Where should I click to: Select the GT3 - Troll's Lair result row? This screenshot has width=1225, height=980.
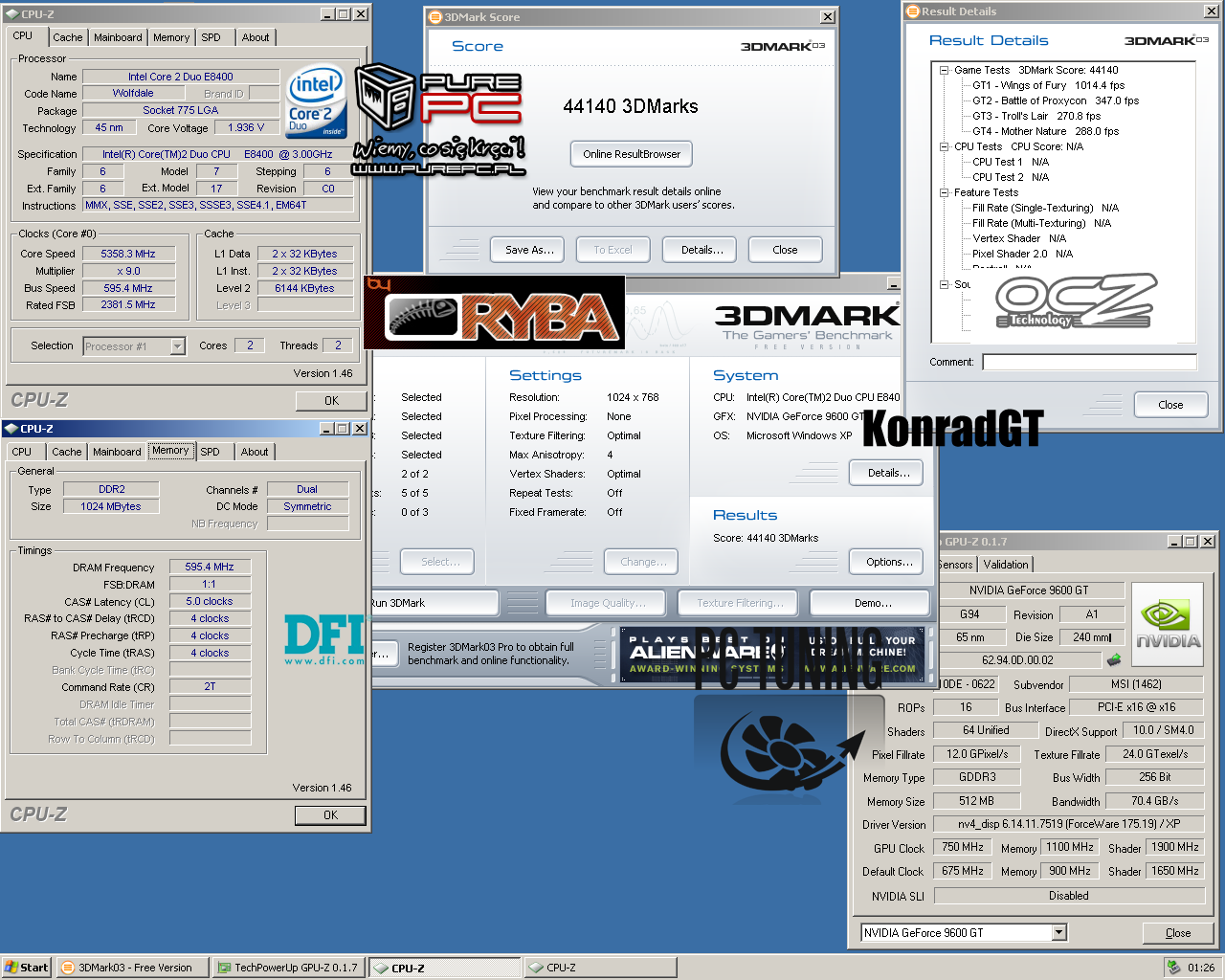point(1036,116)
